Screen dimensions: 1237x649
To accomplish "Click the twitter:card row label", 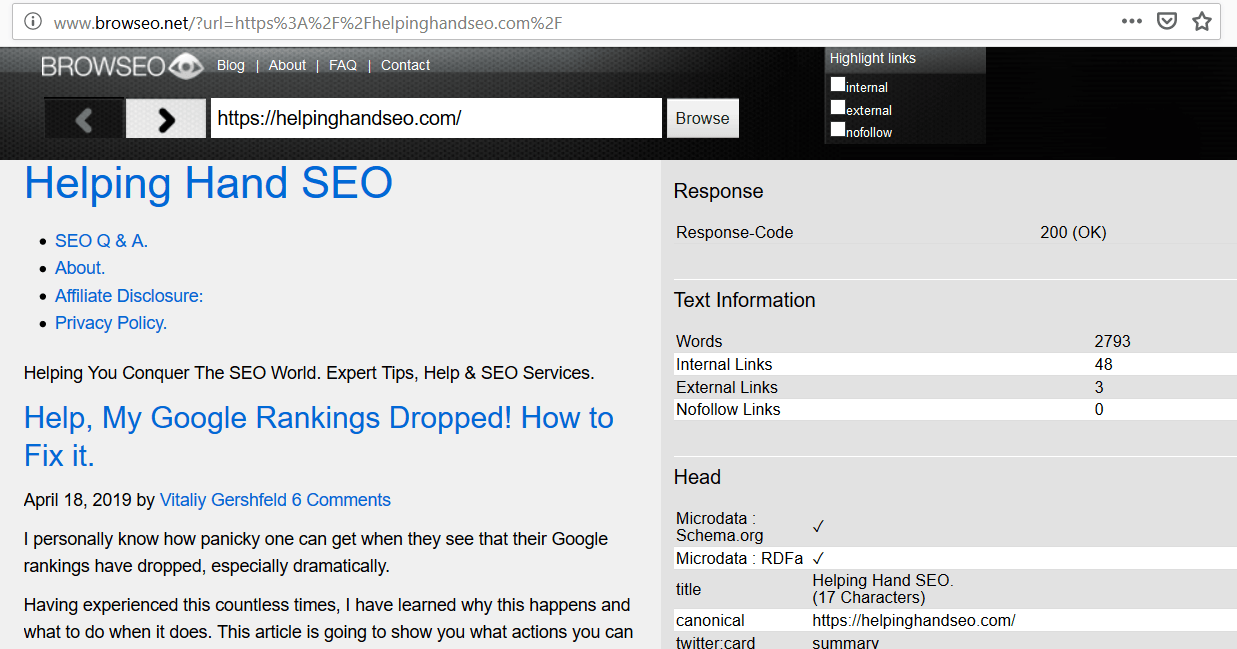I will tap(718, 642).
